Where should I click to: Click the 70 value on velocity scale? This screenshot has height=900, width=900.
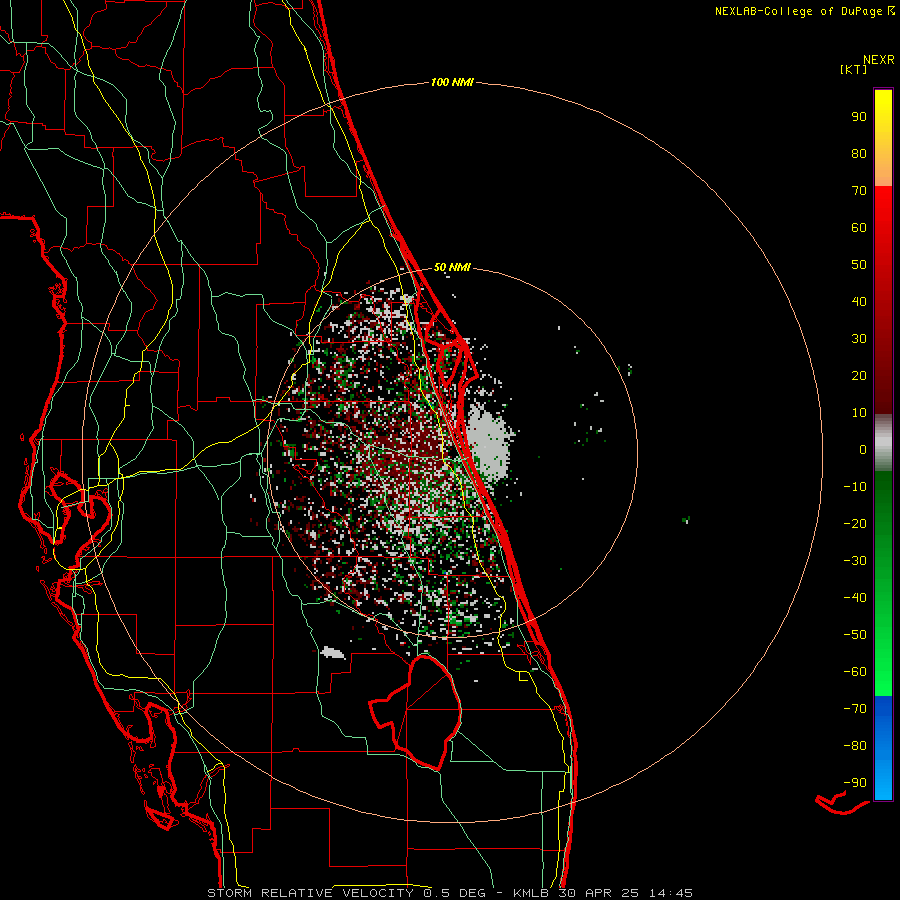point(859,191)
